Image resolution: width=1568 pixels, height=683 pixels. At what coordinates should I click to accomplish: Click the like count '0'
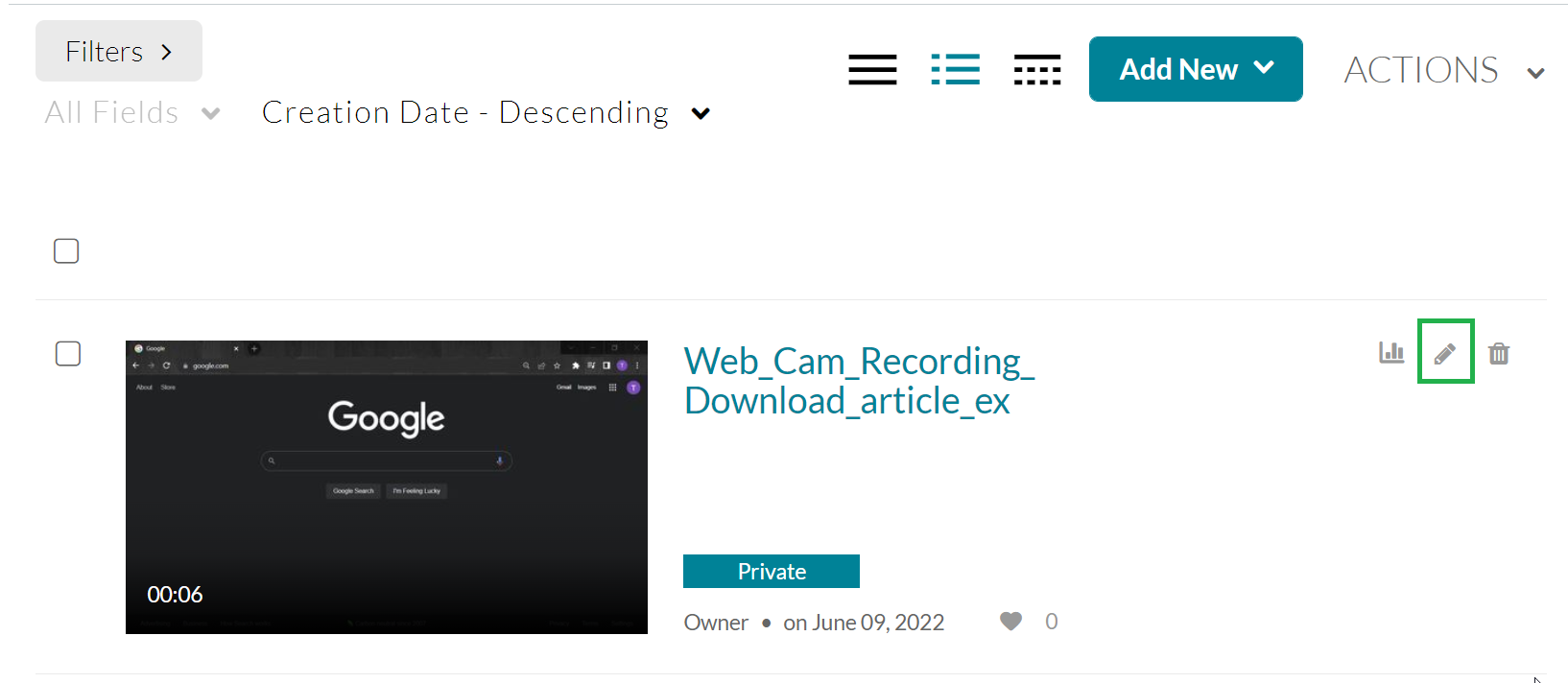[1052, 622]
